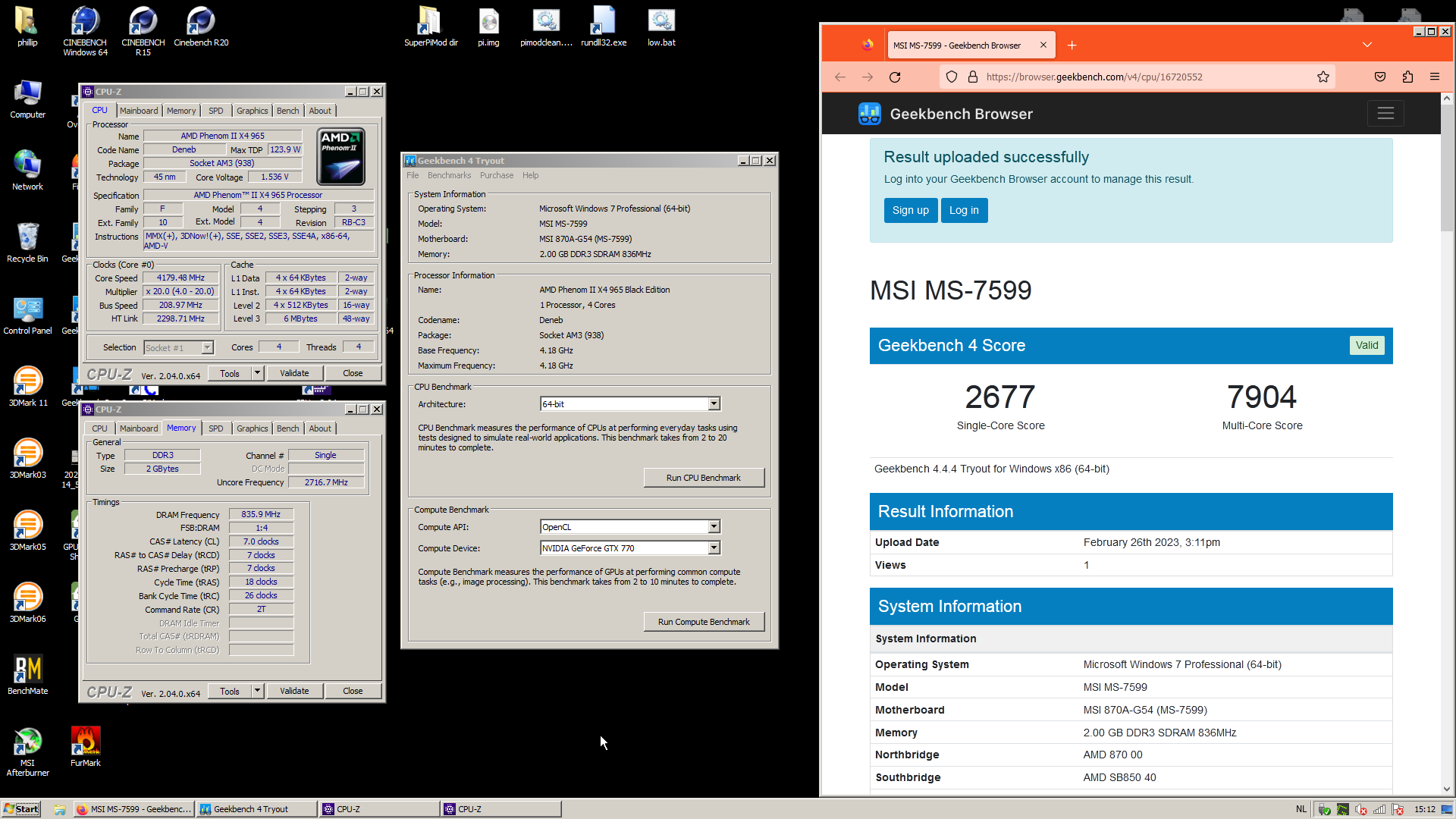This screenshot has width=1456, height=819.
Task: Launch MSI Afterburner shortcut
Action: 27,751
